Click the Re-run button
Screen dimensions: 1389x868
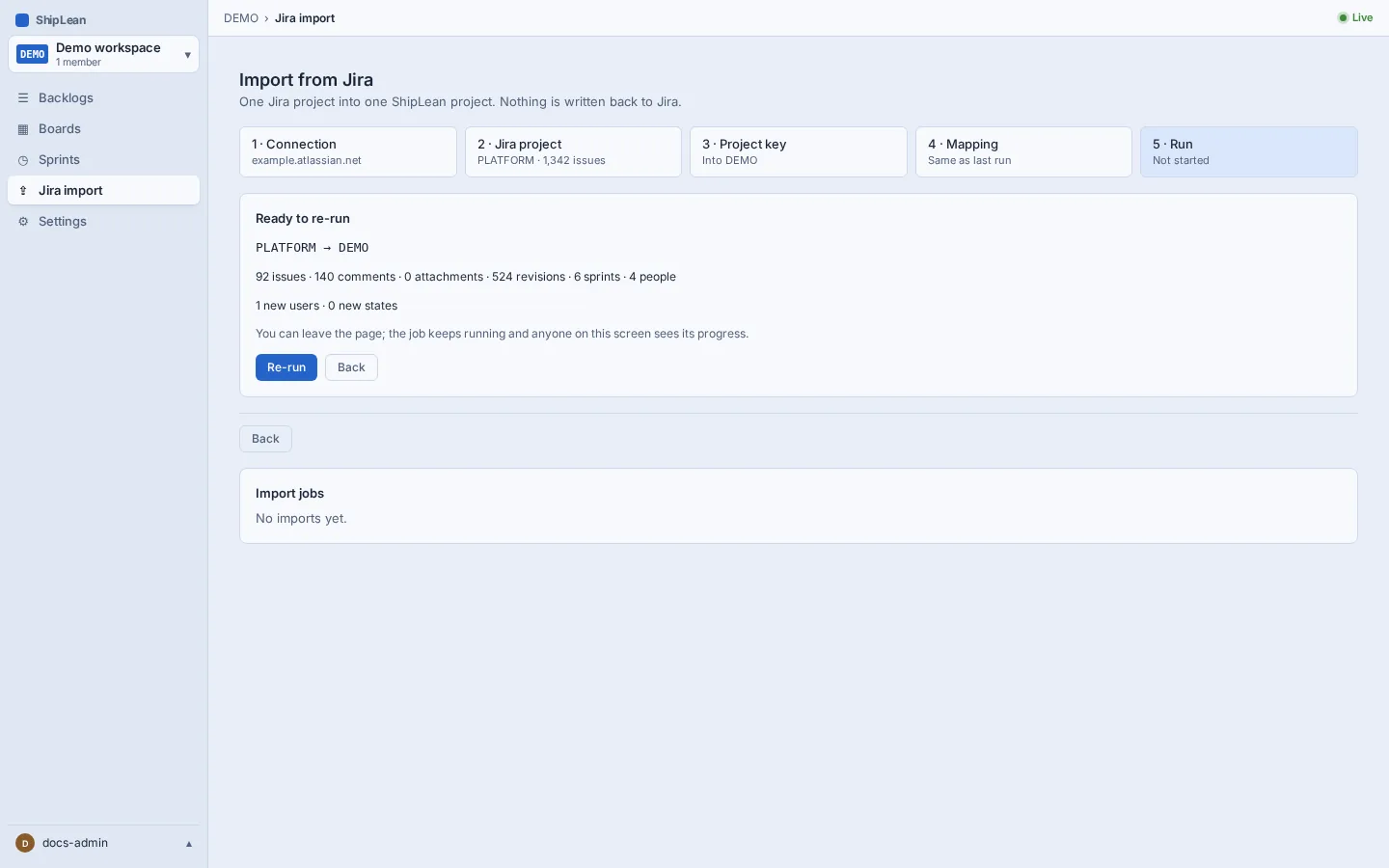pos(286,367)
